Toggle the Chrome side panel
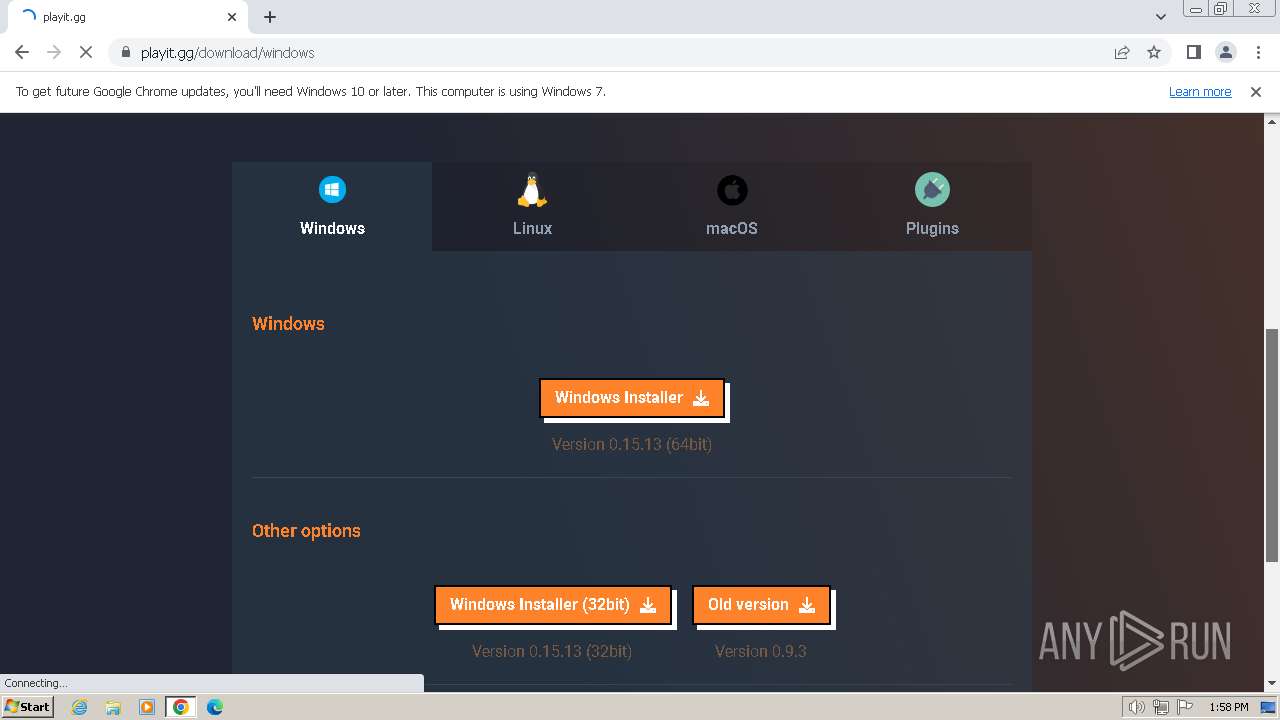This screenshot has width=1280, height=720. [x=1193, y=53]
